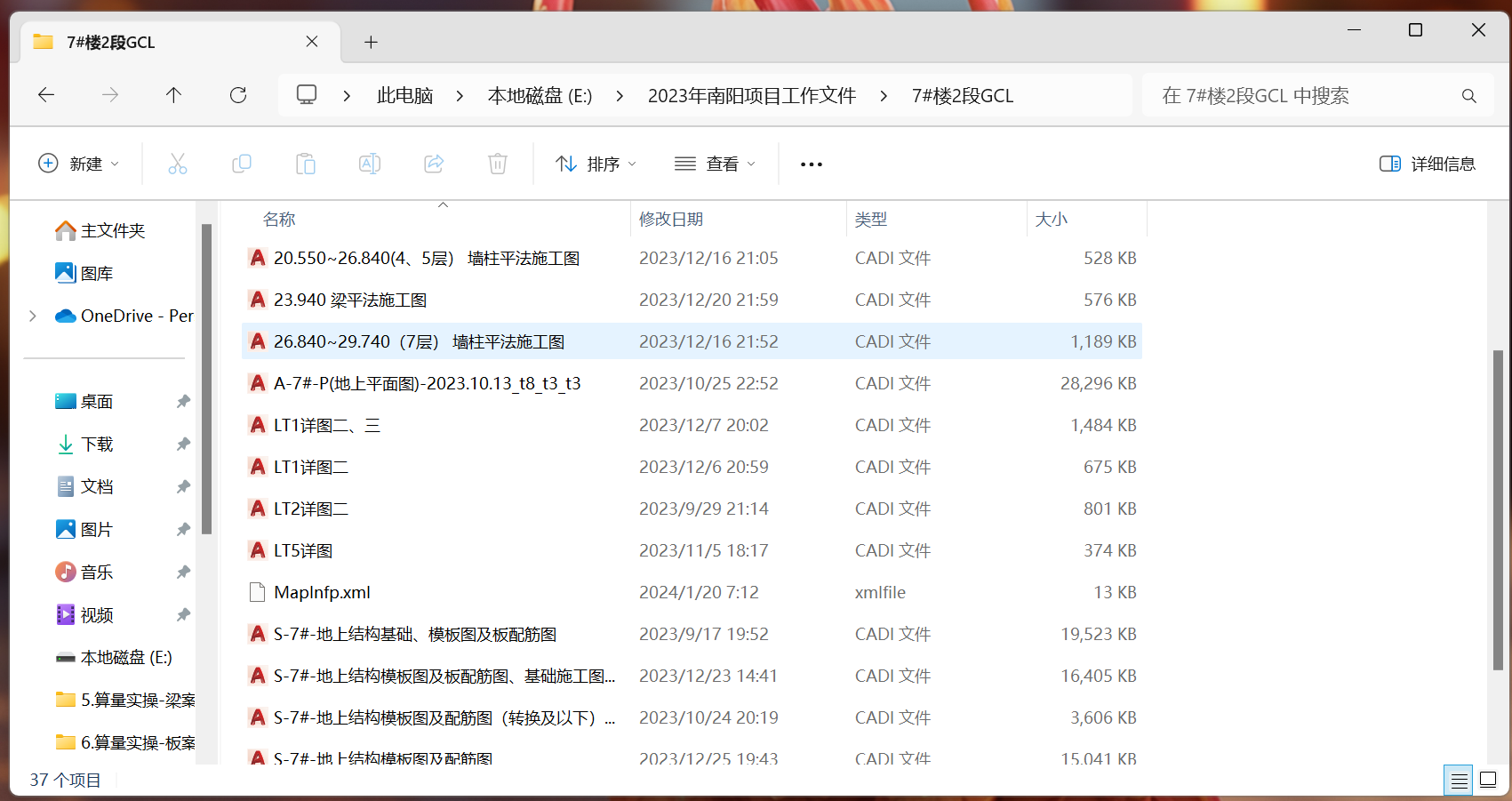Viewport: 1512px width, 801px height.
Task: Select file A-7#-P(地上平面图)-2023.10.13_t8_t3_t3
Action: [692, 384]
